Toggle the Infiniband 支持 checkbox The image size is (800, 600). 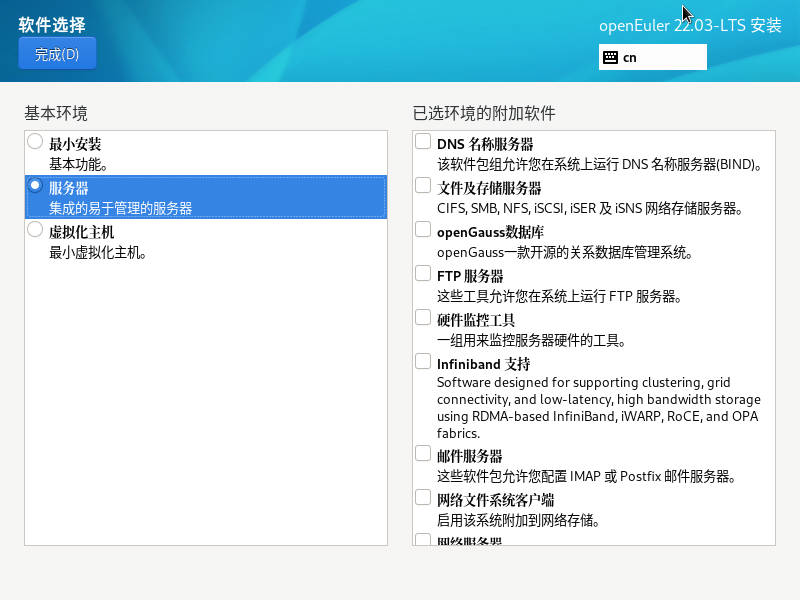pos(422,361)
